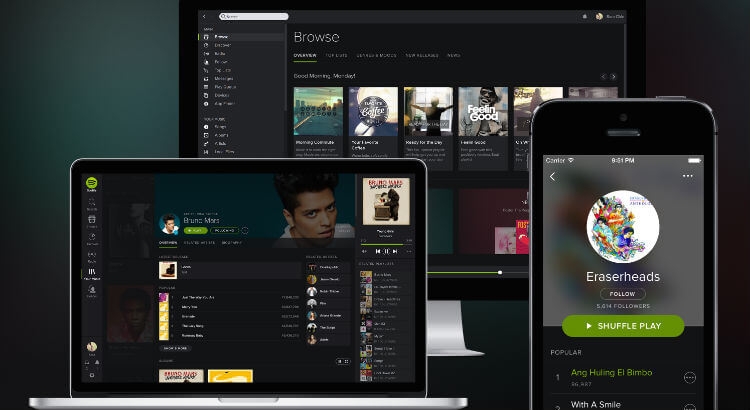750x410 pixels.
Task: Switch albums to list view on laptop
Action: pos(340,362)
